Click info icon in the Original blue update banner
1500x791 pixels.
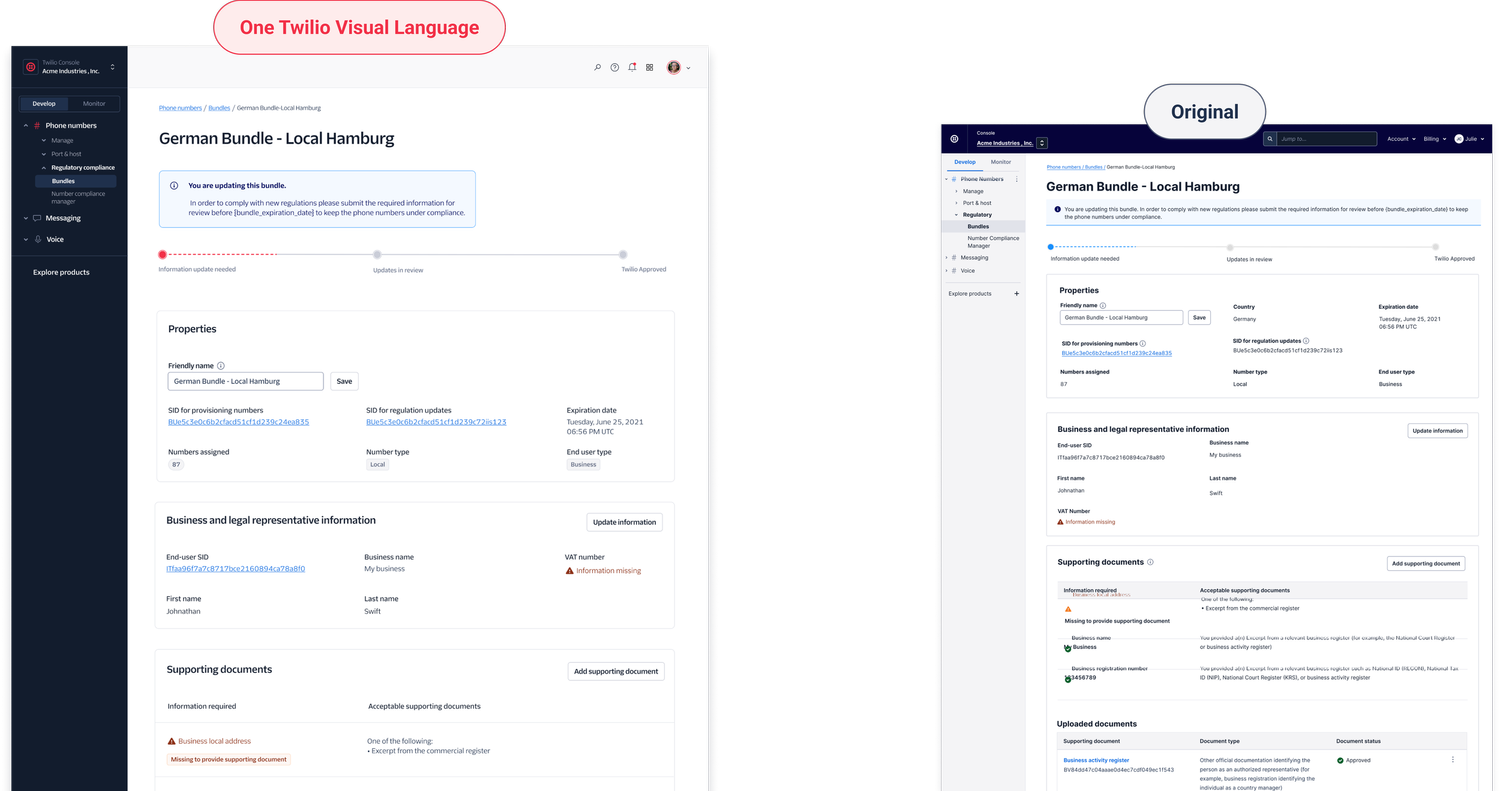click(x=1058, y=209)
